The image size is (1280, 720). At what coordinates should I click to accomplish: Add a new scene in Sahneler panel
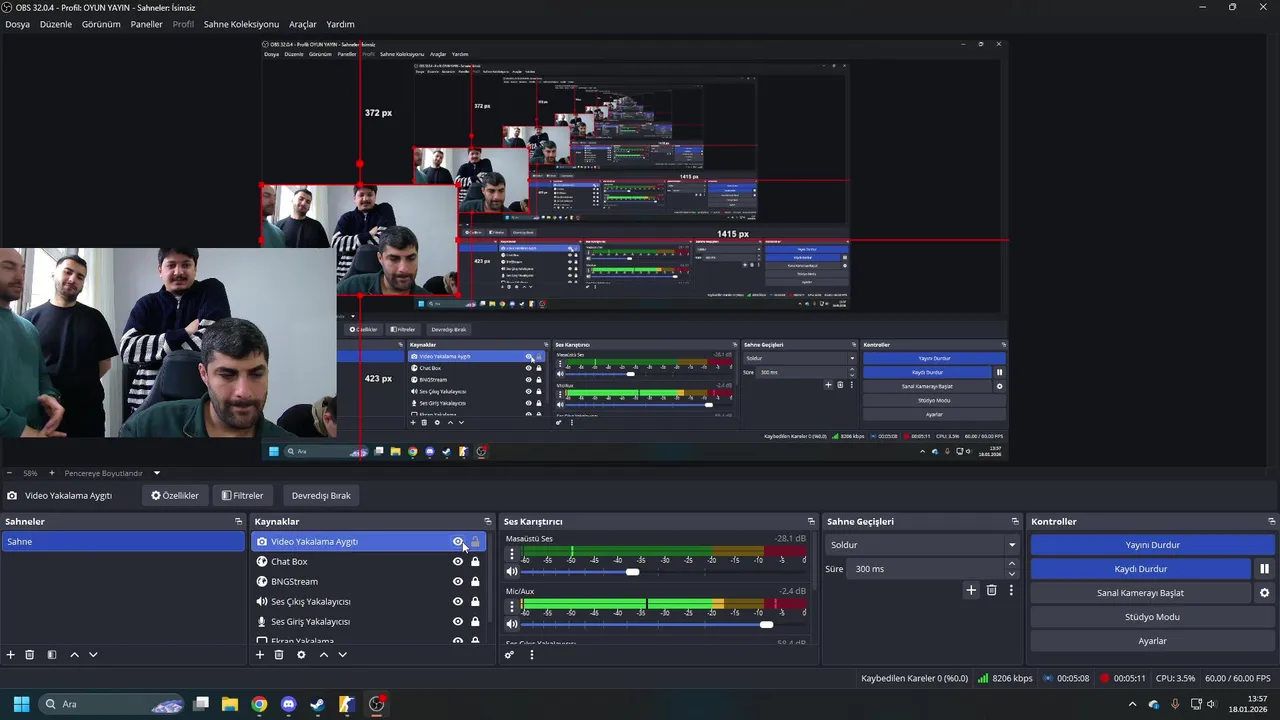click(x=11, y=655)
